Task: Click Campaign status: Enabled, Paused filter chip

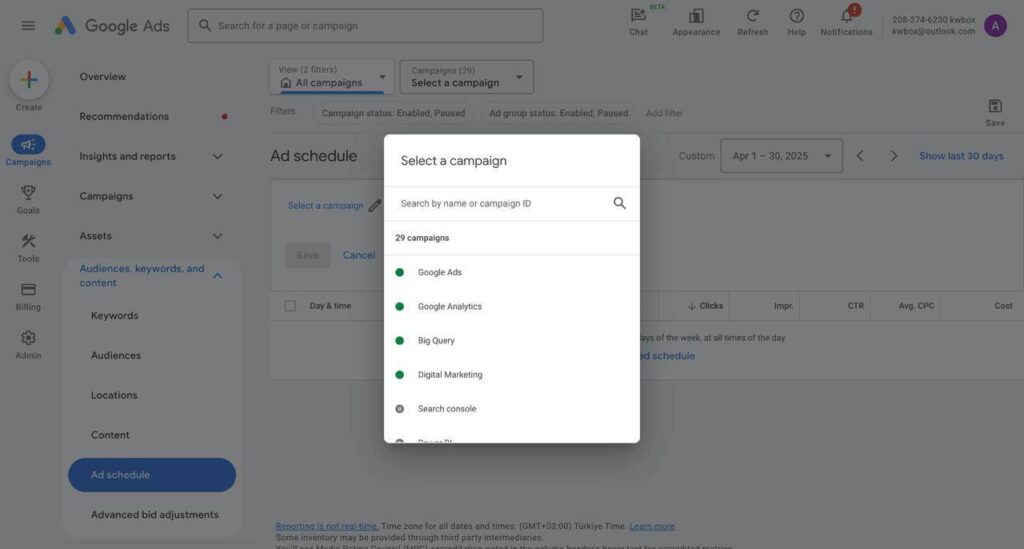Action: [393, 113]
